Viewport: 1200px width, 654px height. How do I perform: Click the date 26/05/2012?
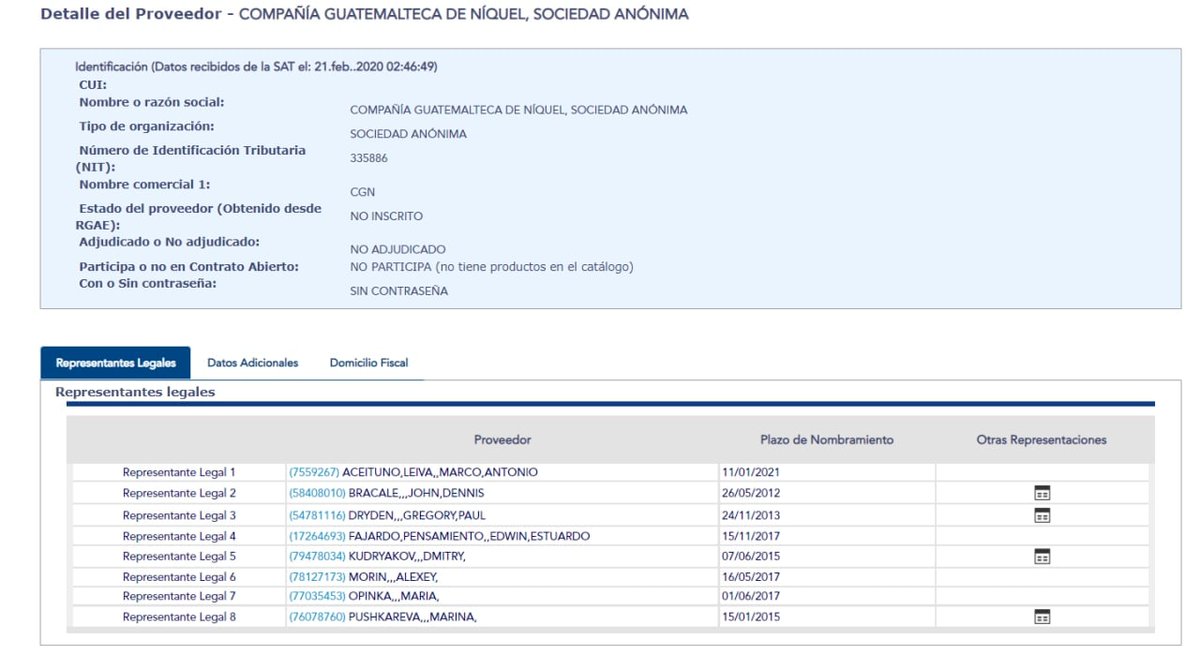749,494
